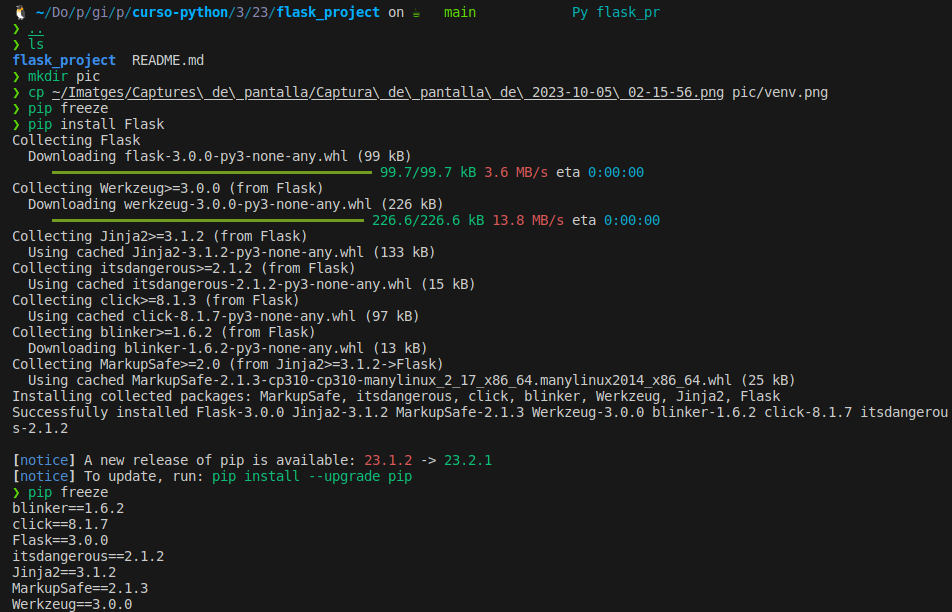Click the prompt arrow before pip install Flask
This screenshot has height=612, width=952.
coord(16,125)
